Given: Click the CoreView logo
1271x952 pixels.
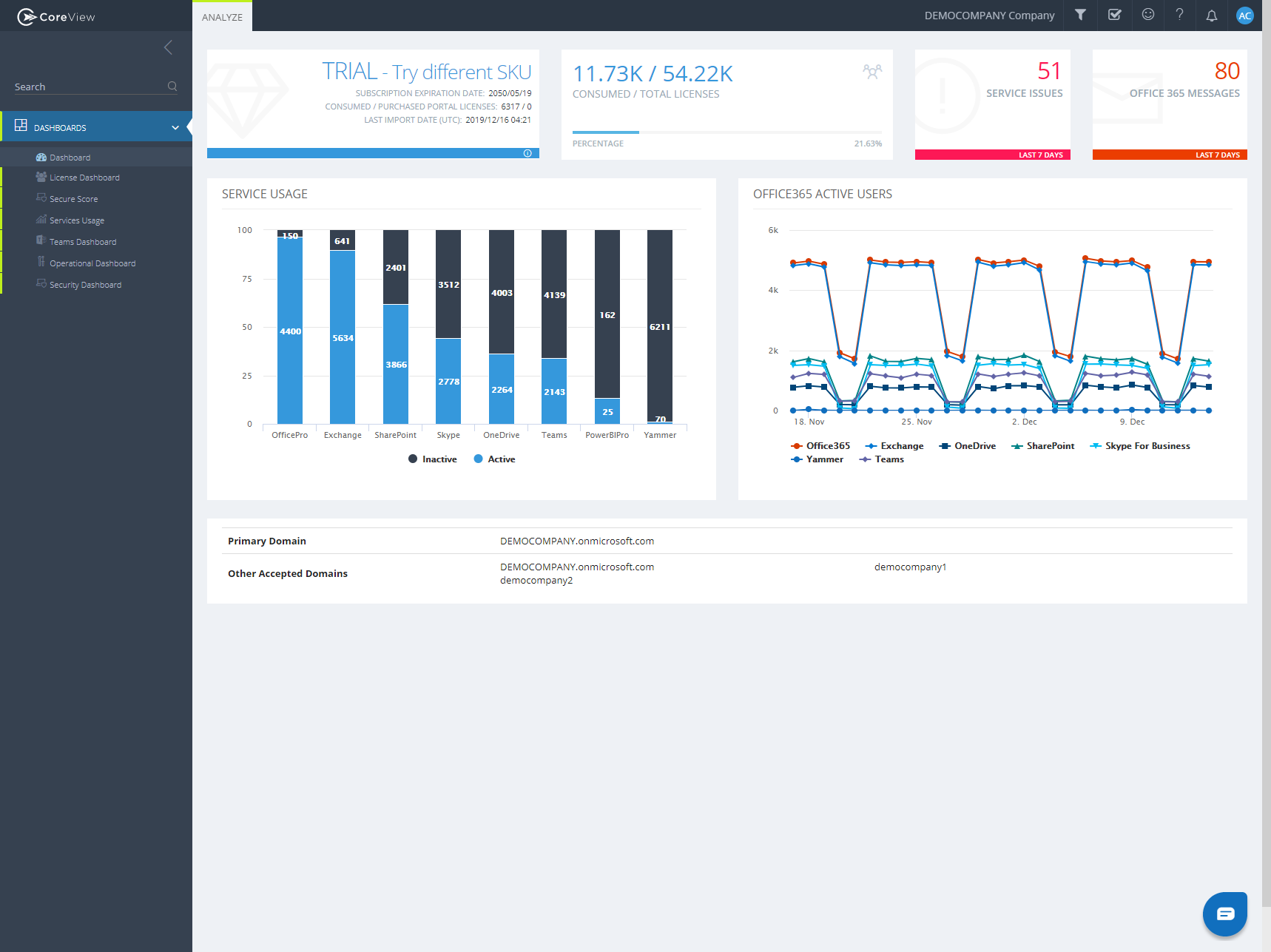Looking at the screenshot, I should pos(56,16).
